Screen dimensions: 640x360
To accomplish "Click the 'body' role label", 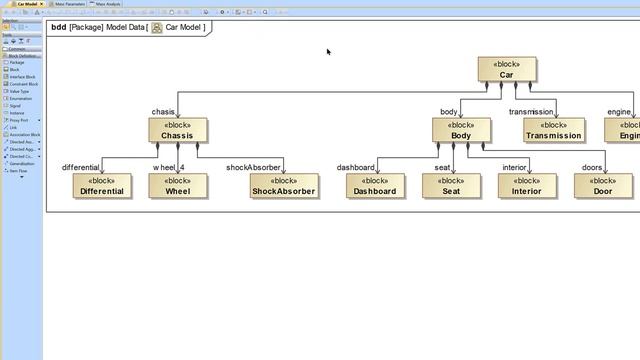I will pyautogui.click(x=449, y=111).
